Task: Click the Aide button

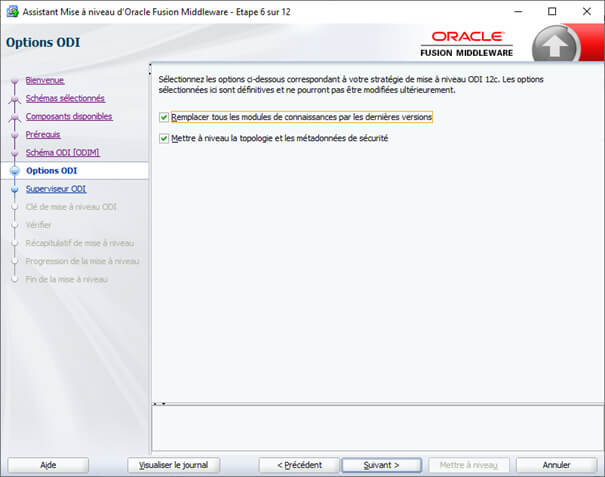Action: click(48, 465)
